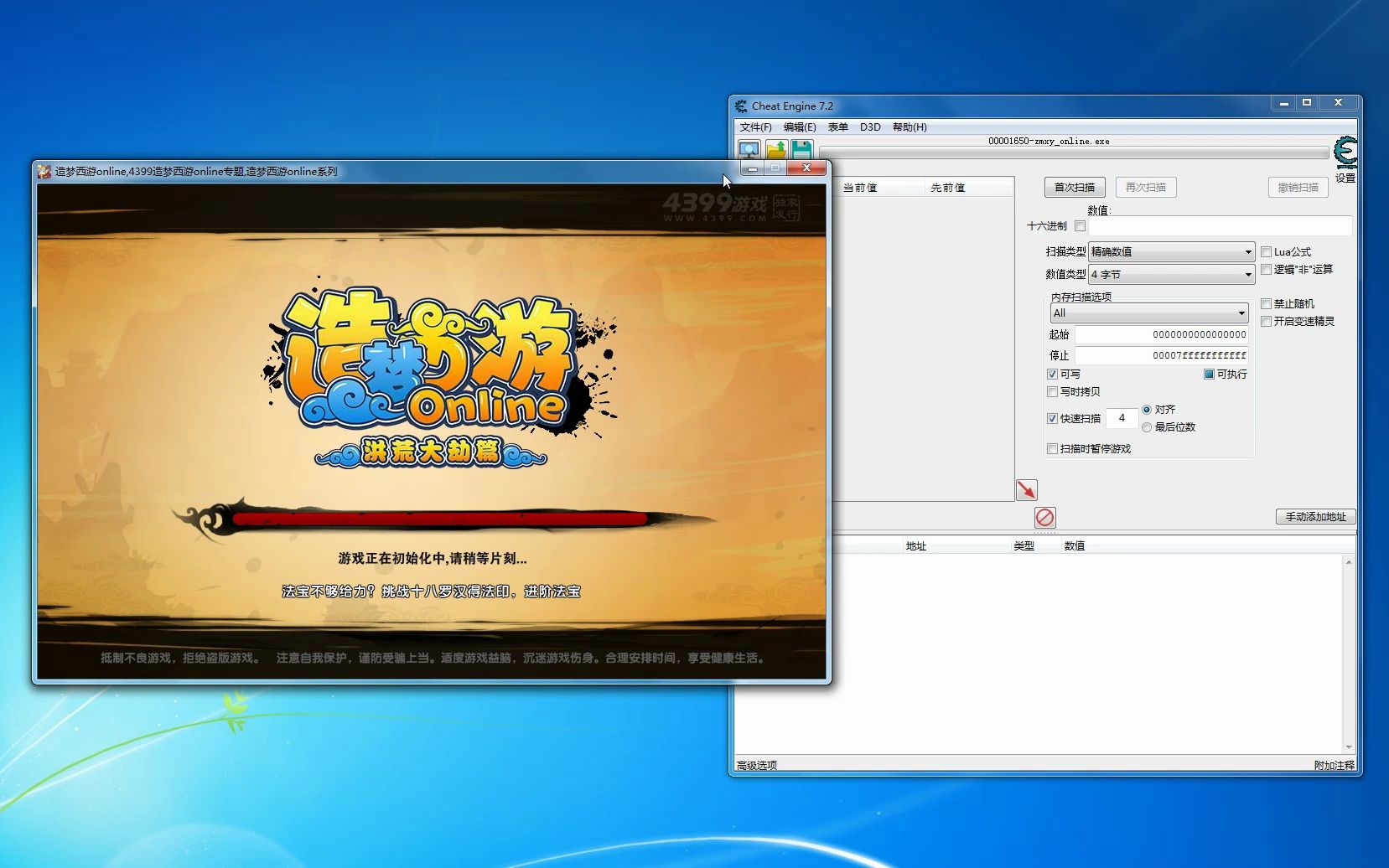
Task: Maximize the Cheat Engine window
Action: point(1306,102)
